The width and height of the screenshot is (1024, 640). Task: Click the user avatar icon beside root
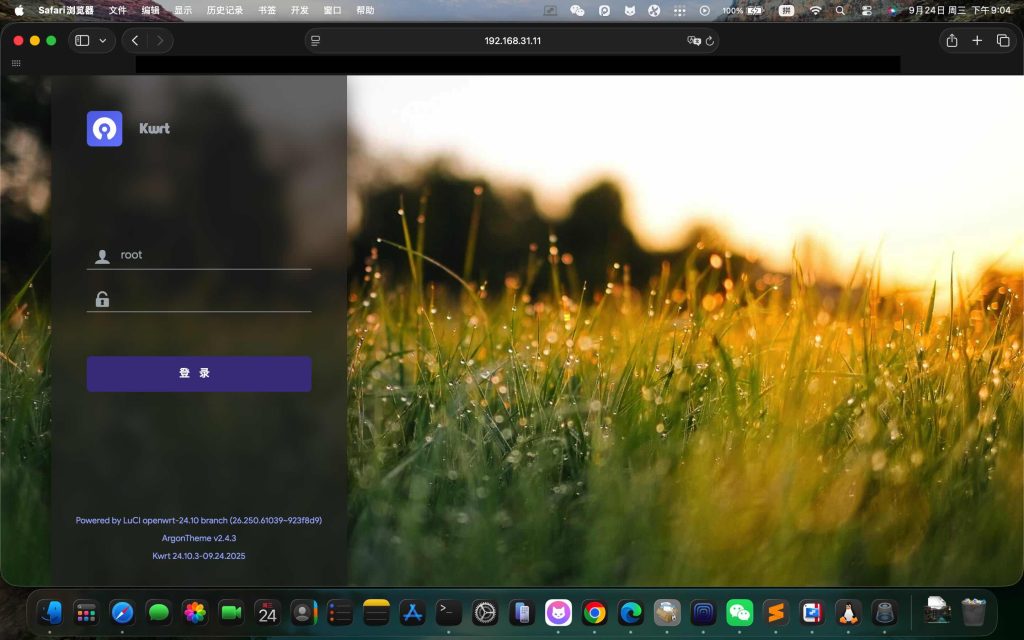point(102,256)
